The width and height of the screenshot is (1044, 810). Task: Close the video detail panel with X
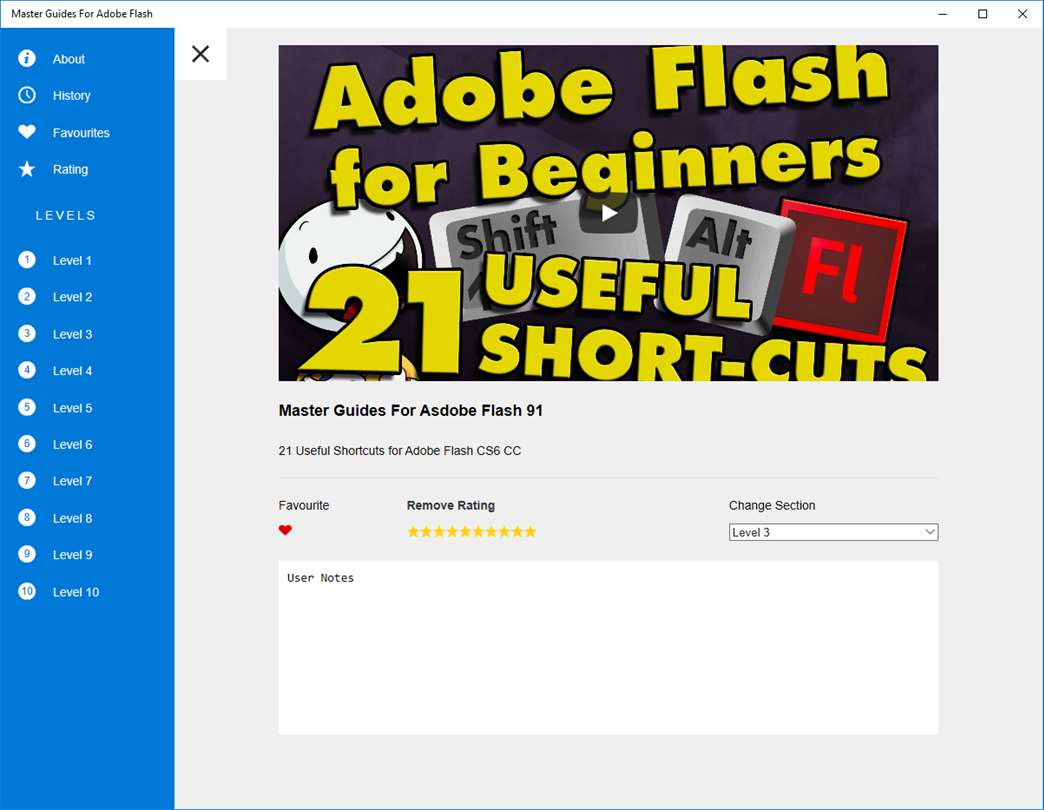200,54
